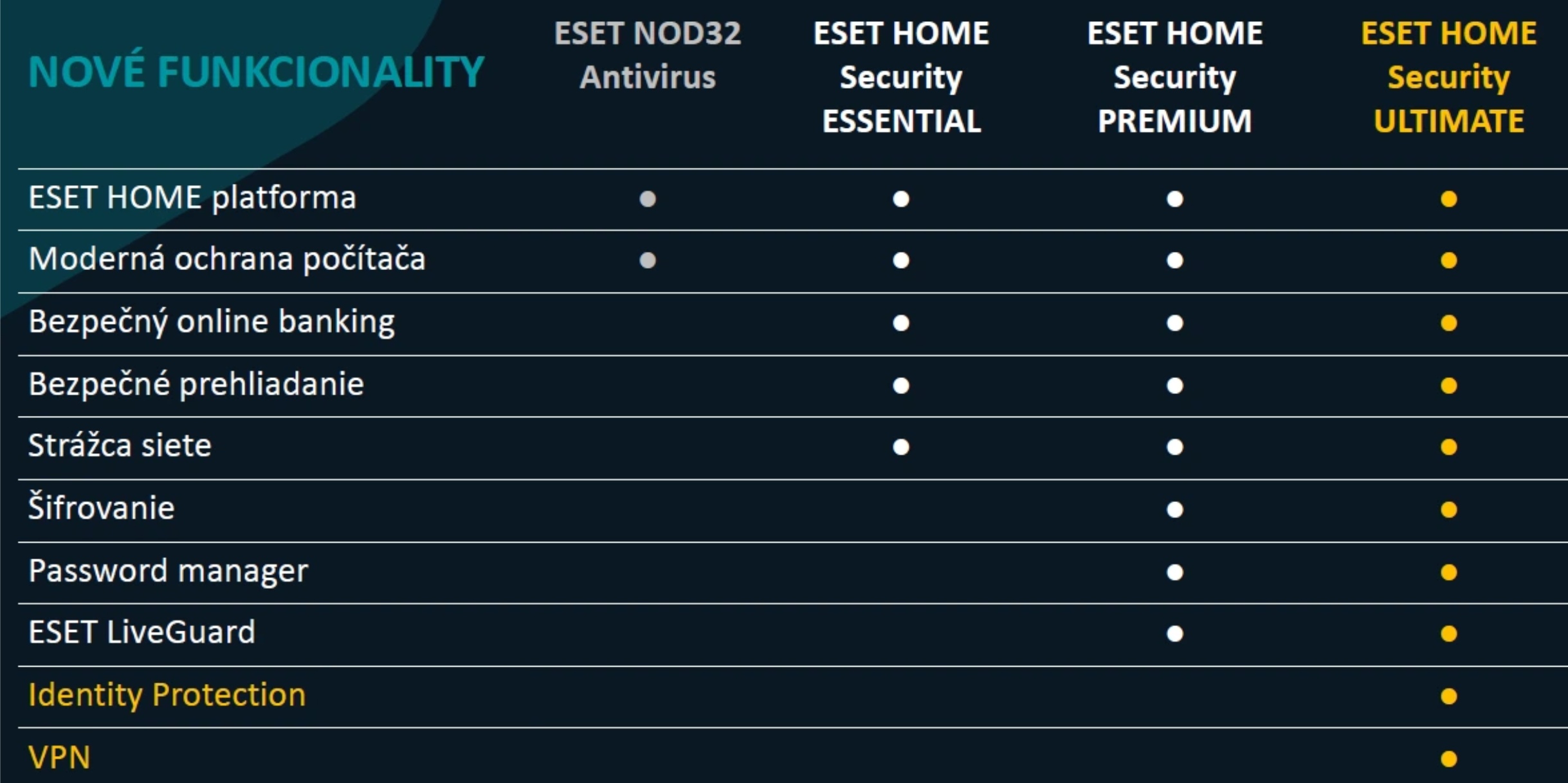The height and width of the screenshot is (783, 1568).
Task: Click the Security ESSENTIAL dot for Bezpečný online banking
Action: point(901,323)
